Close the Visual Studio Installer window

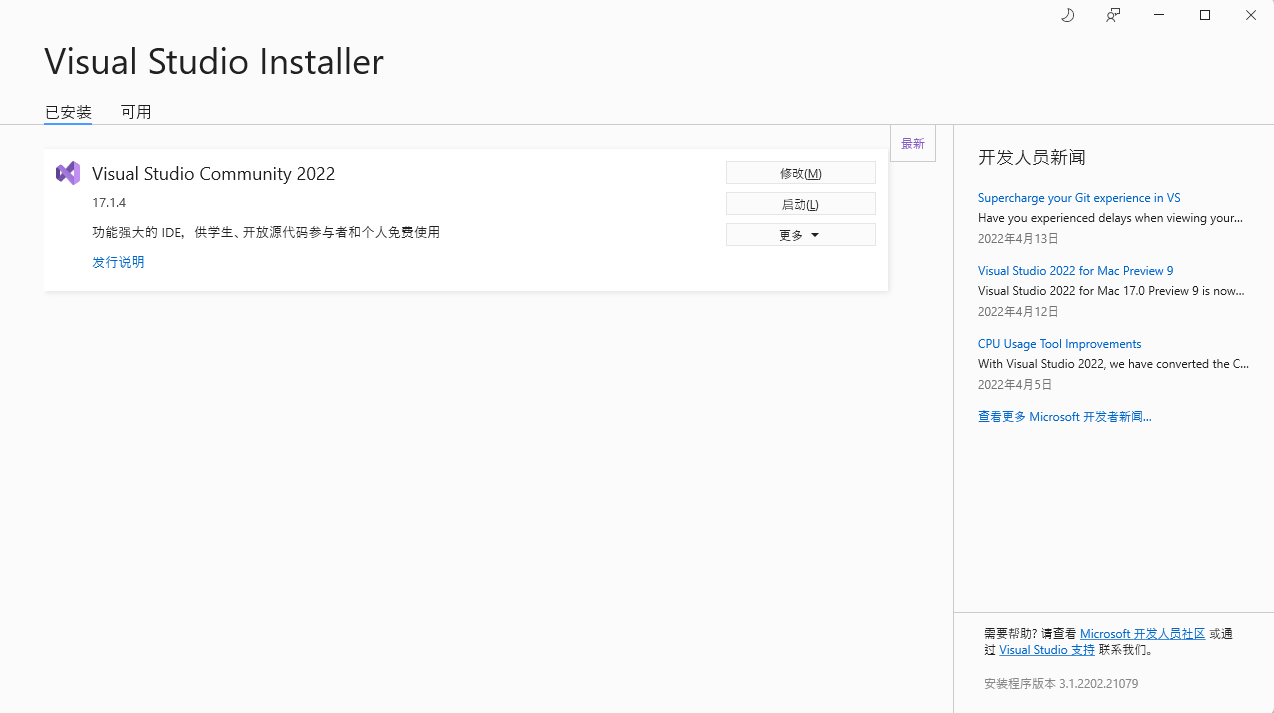[1251, 15]
